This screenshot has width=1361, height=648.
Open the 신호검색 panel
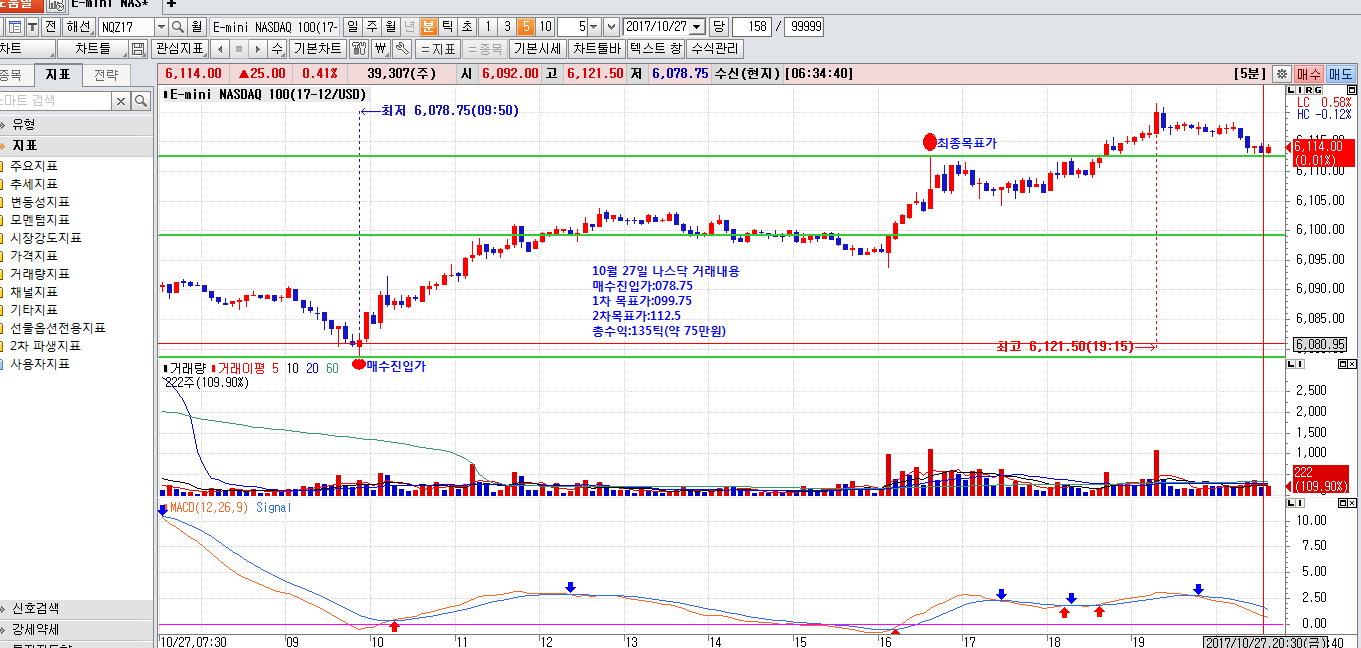point(77,609)
